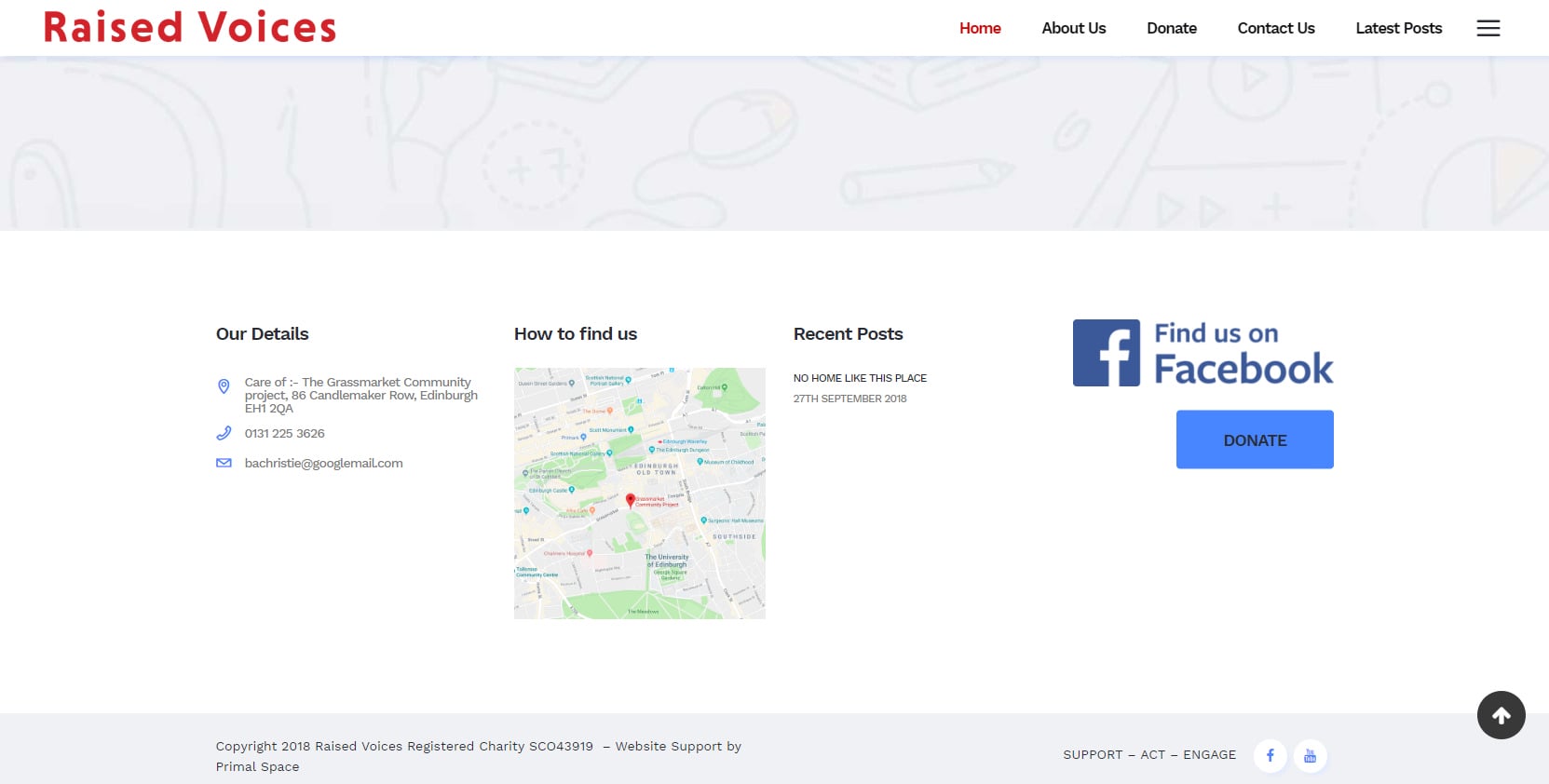This screenshot has width=1549, height=784.
Task: Open the About Us page
Action: click(1074, 28)
